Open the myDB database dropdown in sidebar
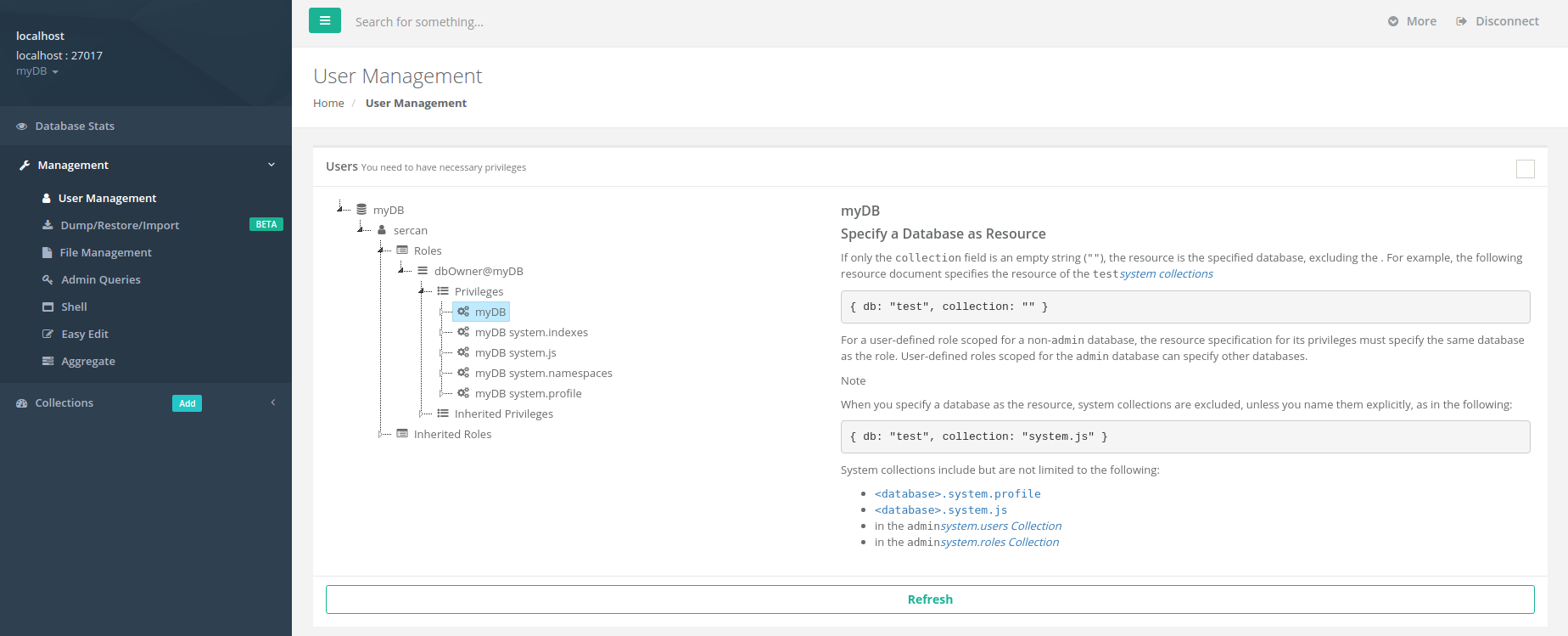 click(37, 71)
